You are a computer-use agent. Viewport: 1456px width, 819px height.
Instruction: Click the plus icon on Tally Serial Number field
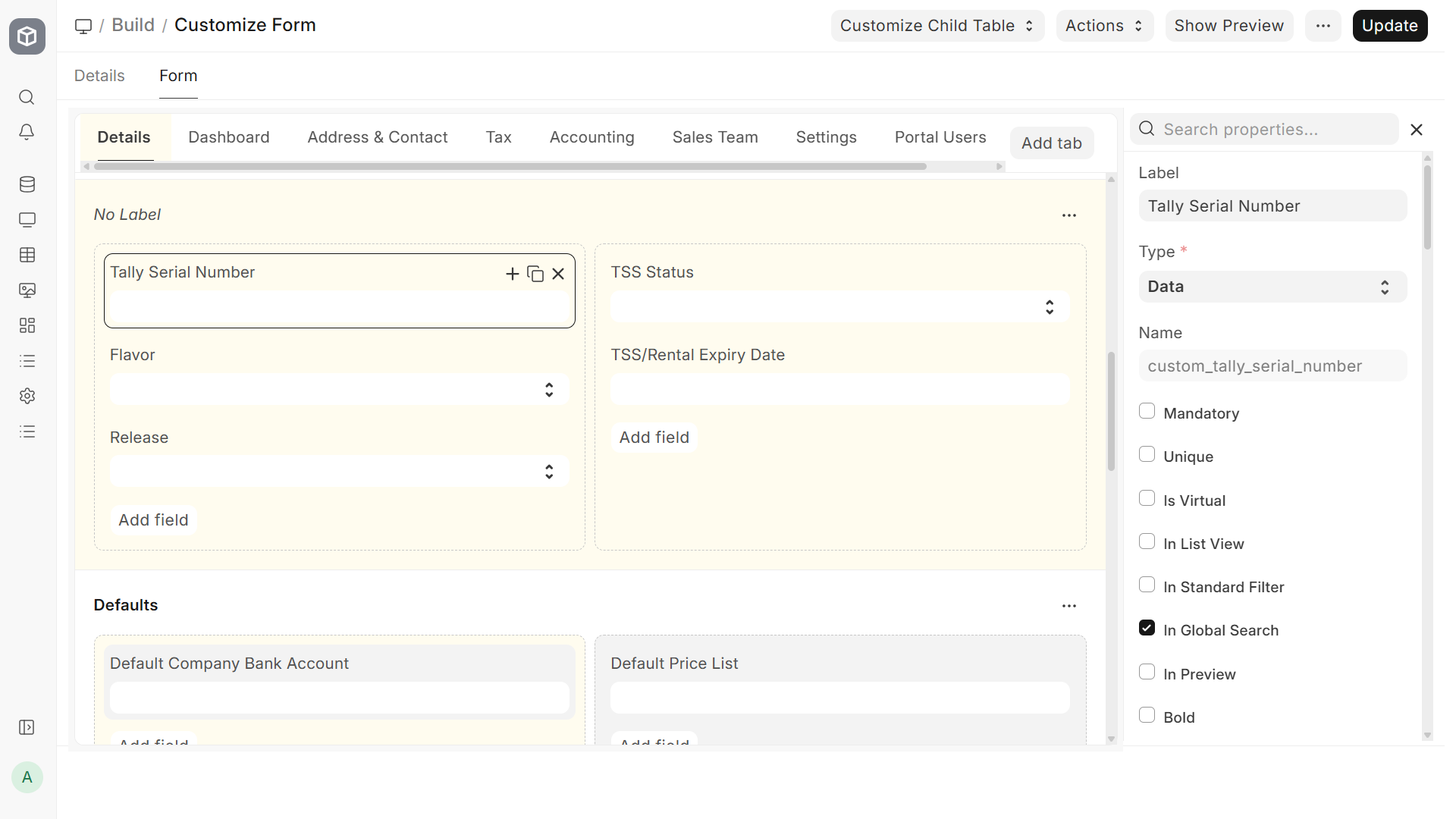[513, 274]
